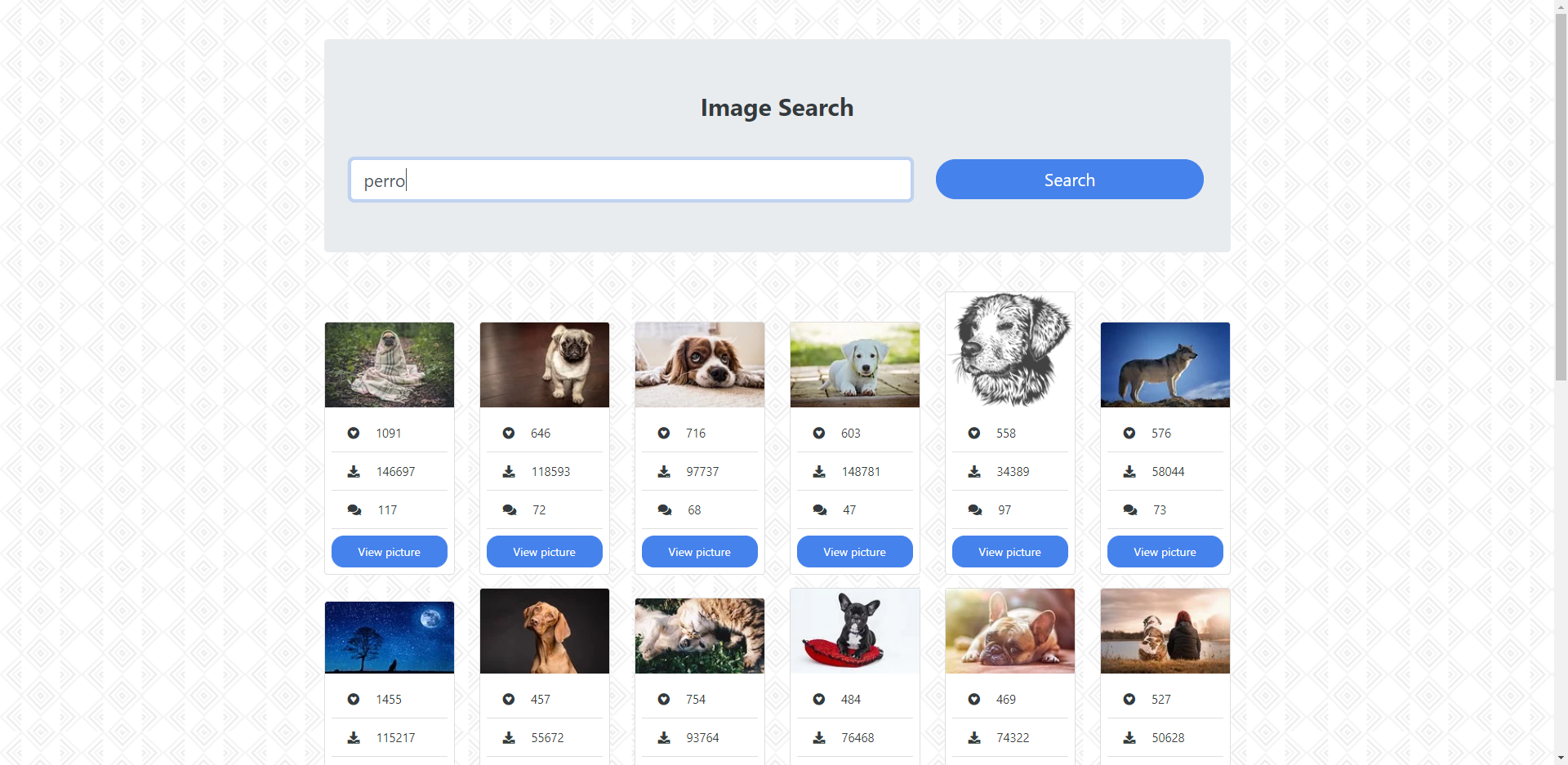This screenshot has width=1568, height=765.
Task: Click the comments icon next to 68
Action: pos(665,510)
